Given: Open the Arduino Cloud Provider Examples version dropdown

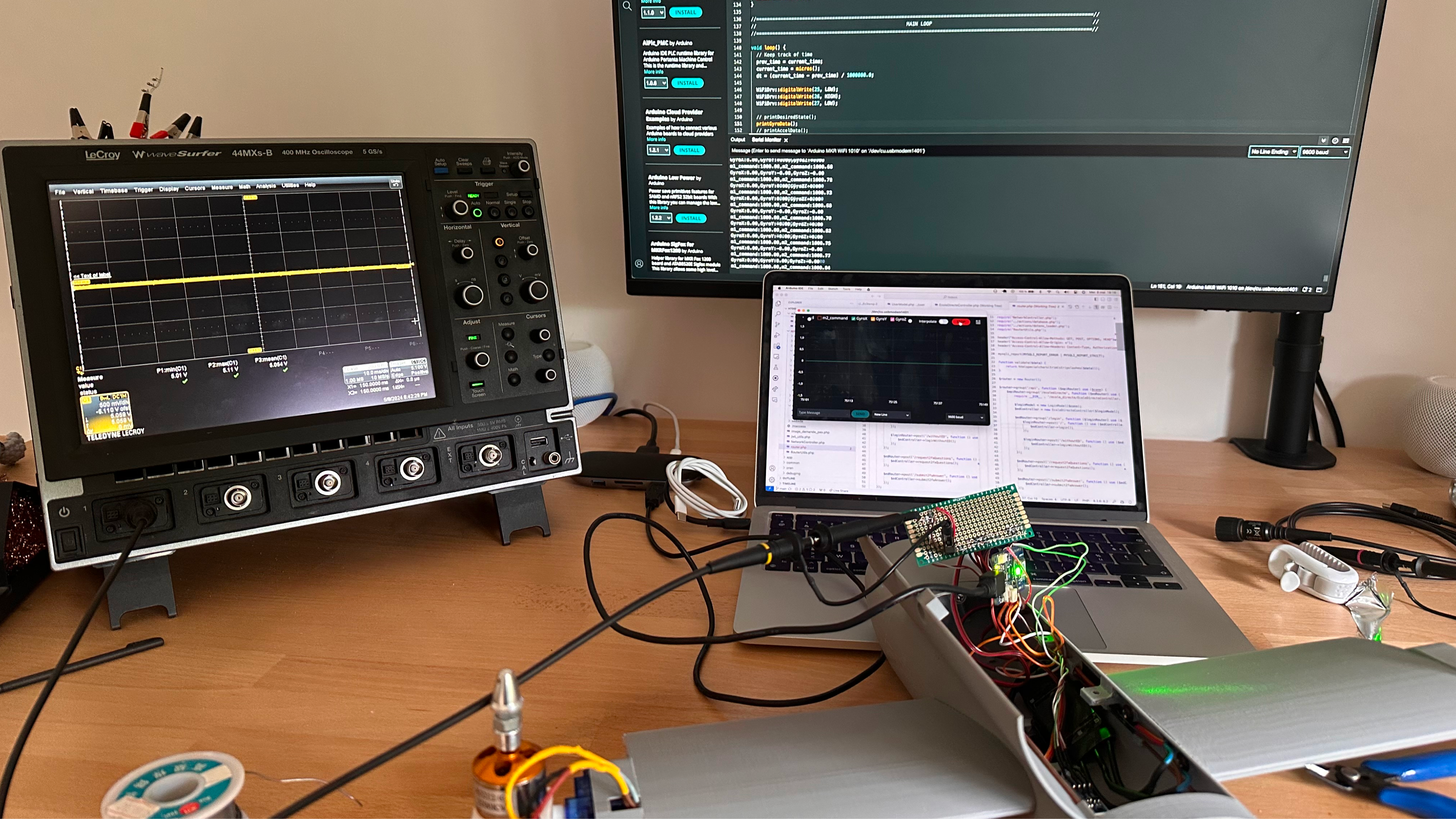Looking at the screenshot, I should coord(658,150).
